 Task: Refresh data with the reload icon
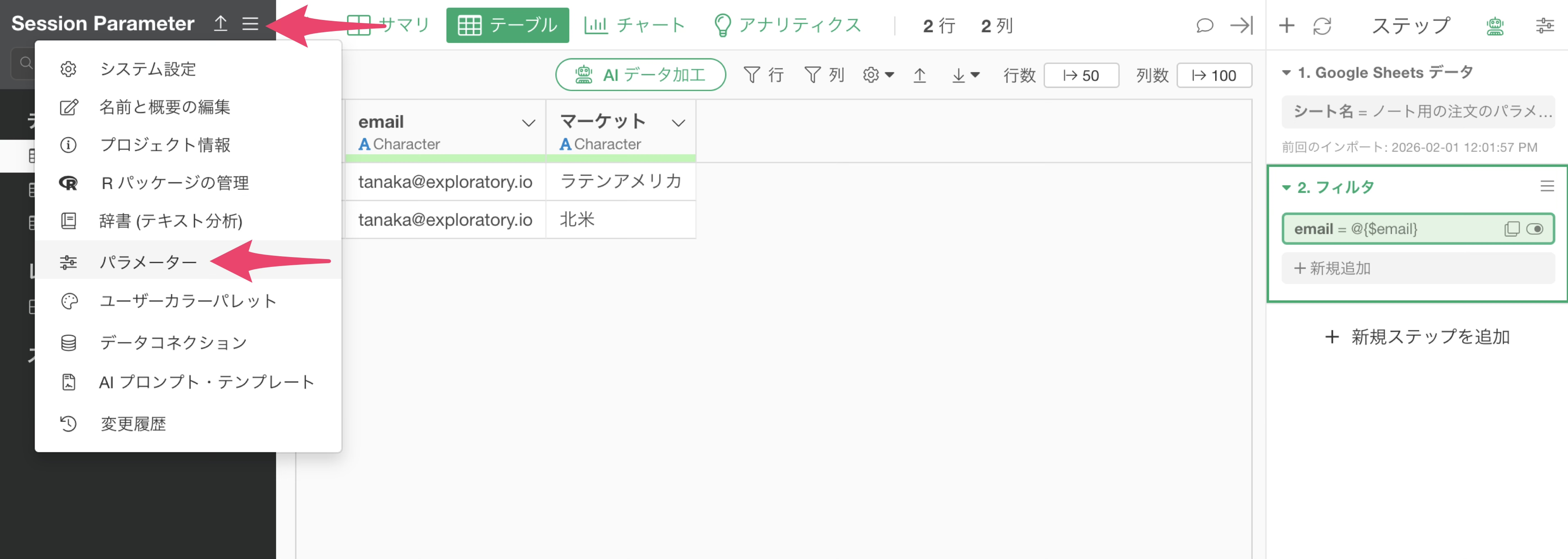click(1322, 26)
